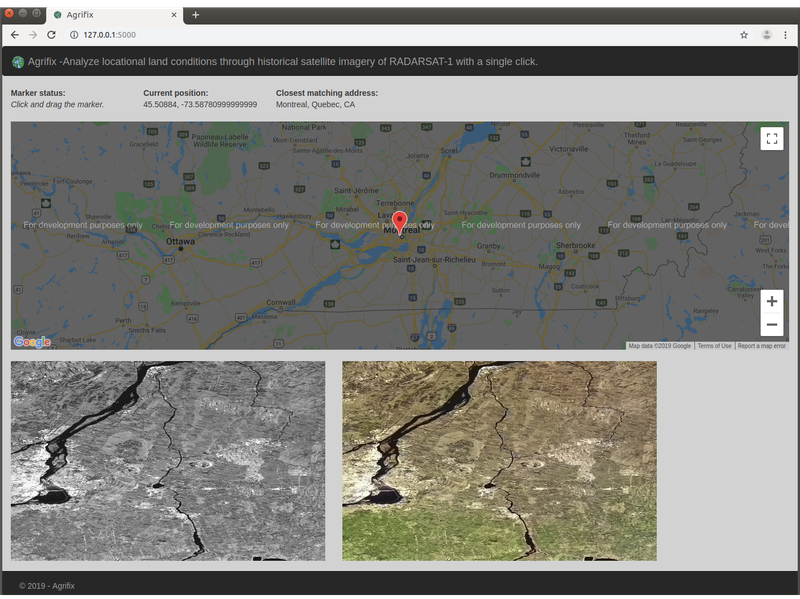
Task: Toggle fullscreen map view
Action: [771, 139]
